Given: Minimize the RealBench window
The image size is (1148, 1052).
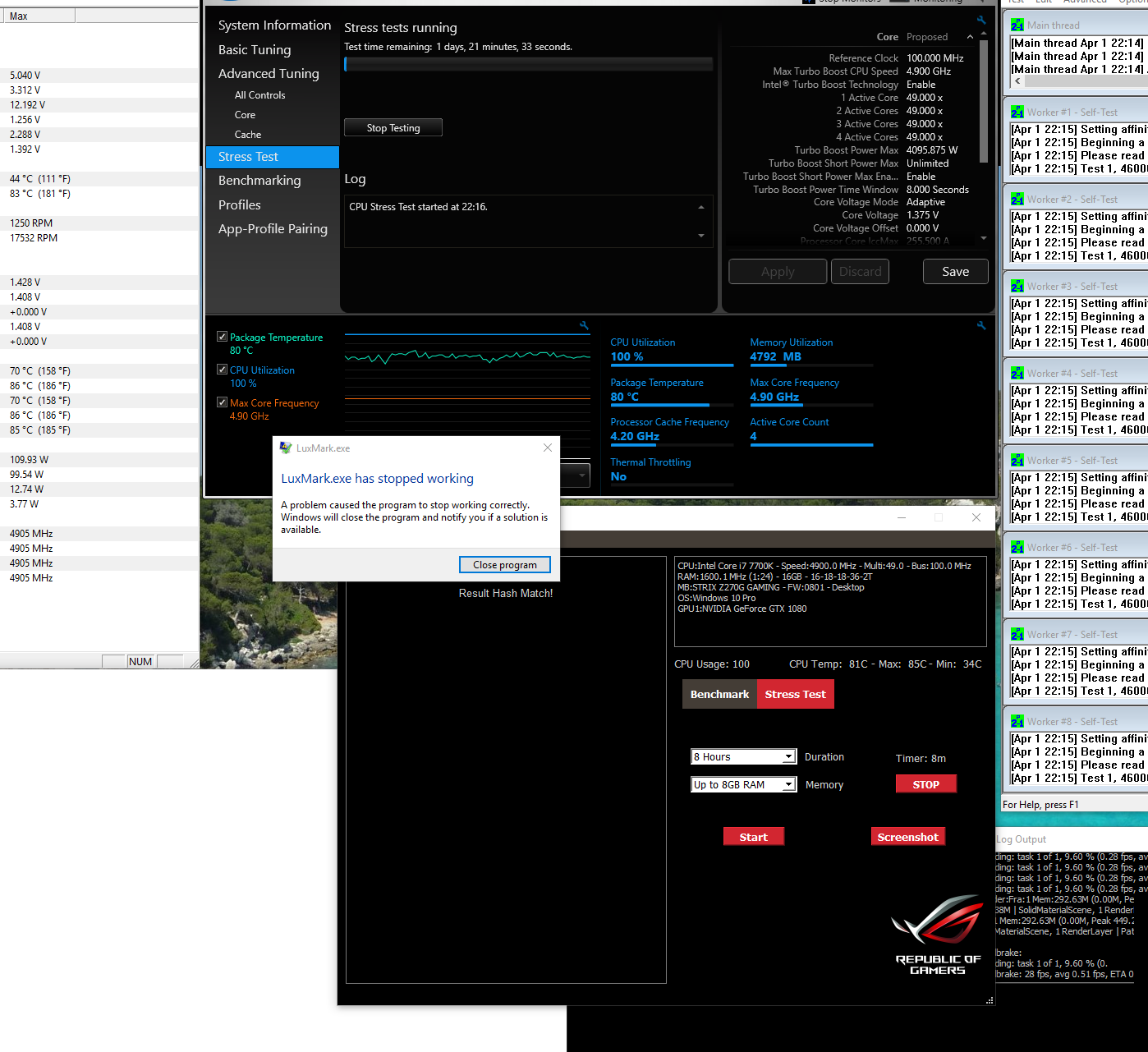Looking at the screenshot, I should click(902, 517).
